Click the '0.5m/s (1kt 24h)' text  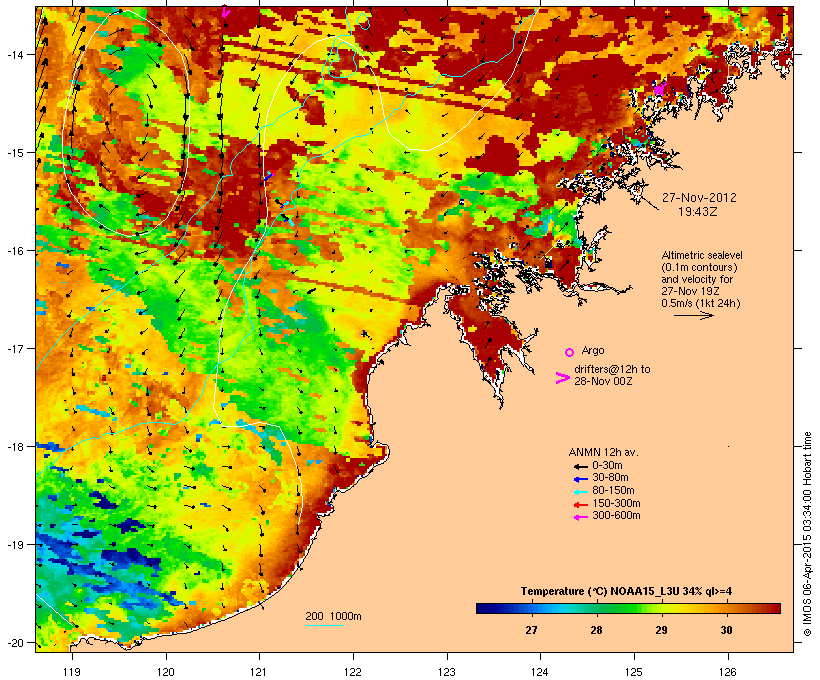701,303
